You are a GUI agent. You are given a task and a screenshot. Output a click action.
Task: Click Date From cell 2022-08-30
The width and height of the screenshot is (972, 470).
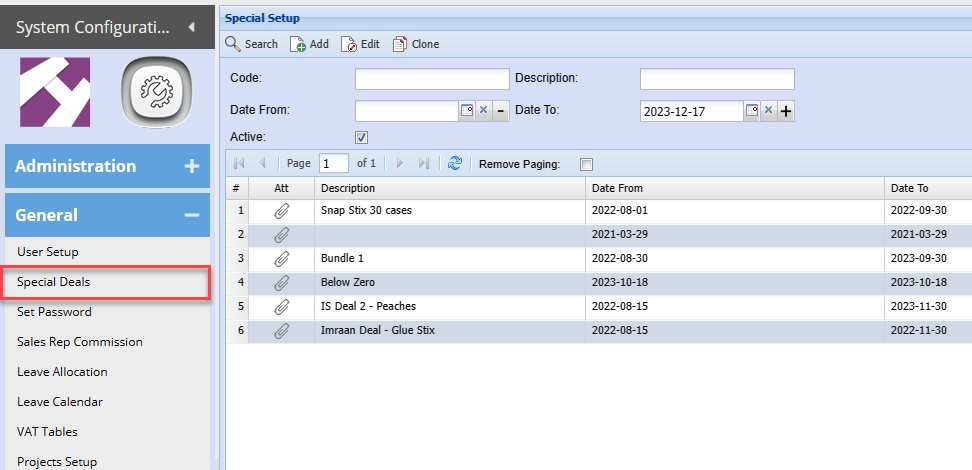pyautogui.click(x=735, y=259)
